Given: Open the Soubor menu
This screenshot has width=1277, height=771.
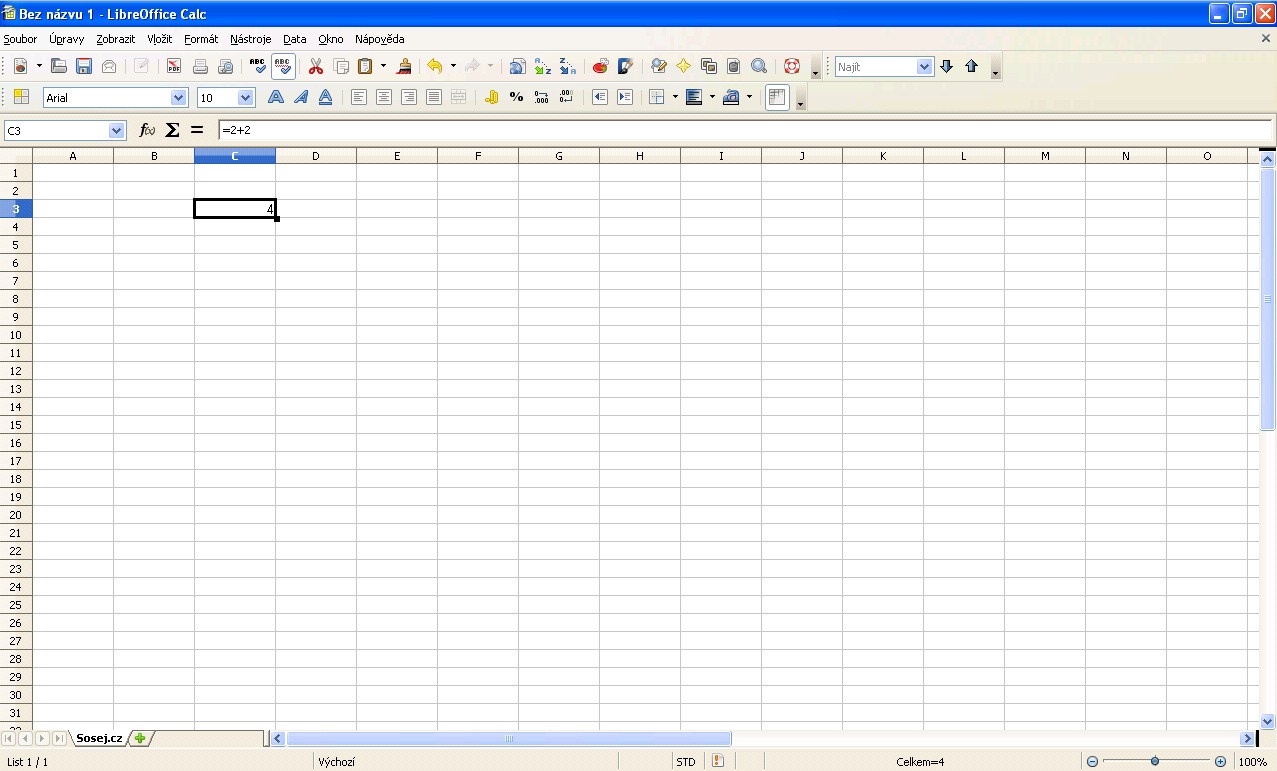Looking at the screenshot, I should (20, 39).
